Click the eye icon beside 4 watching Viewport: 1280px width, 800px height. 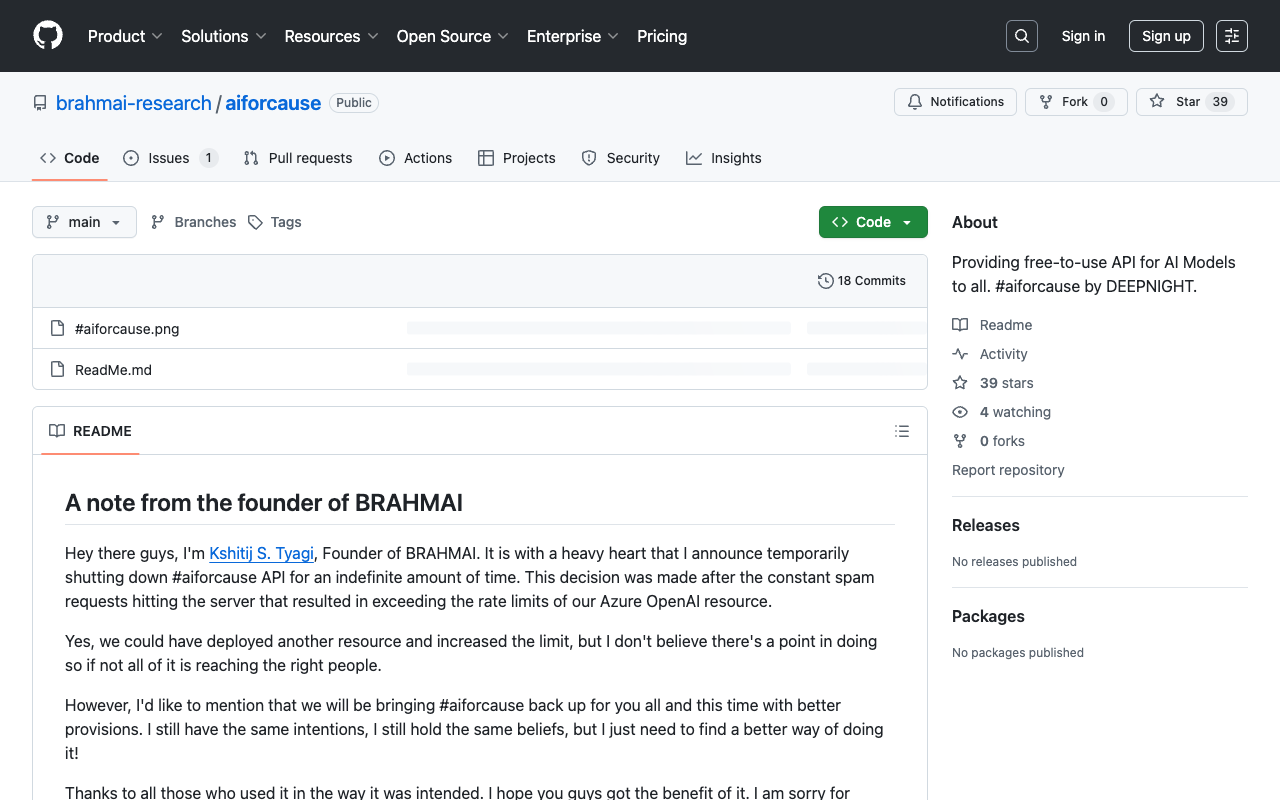pos(960,412)
